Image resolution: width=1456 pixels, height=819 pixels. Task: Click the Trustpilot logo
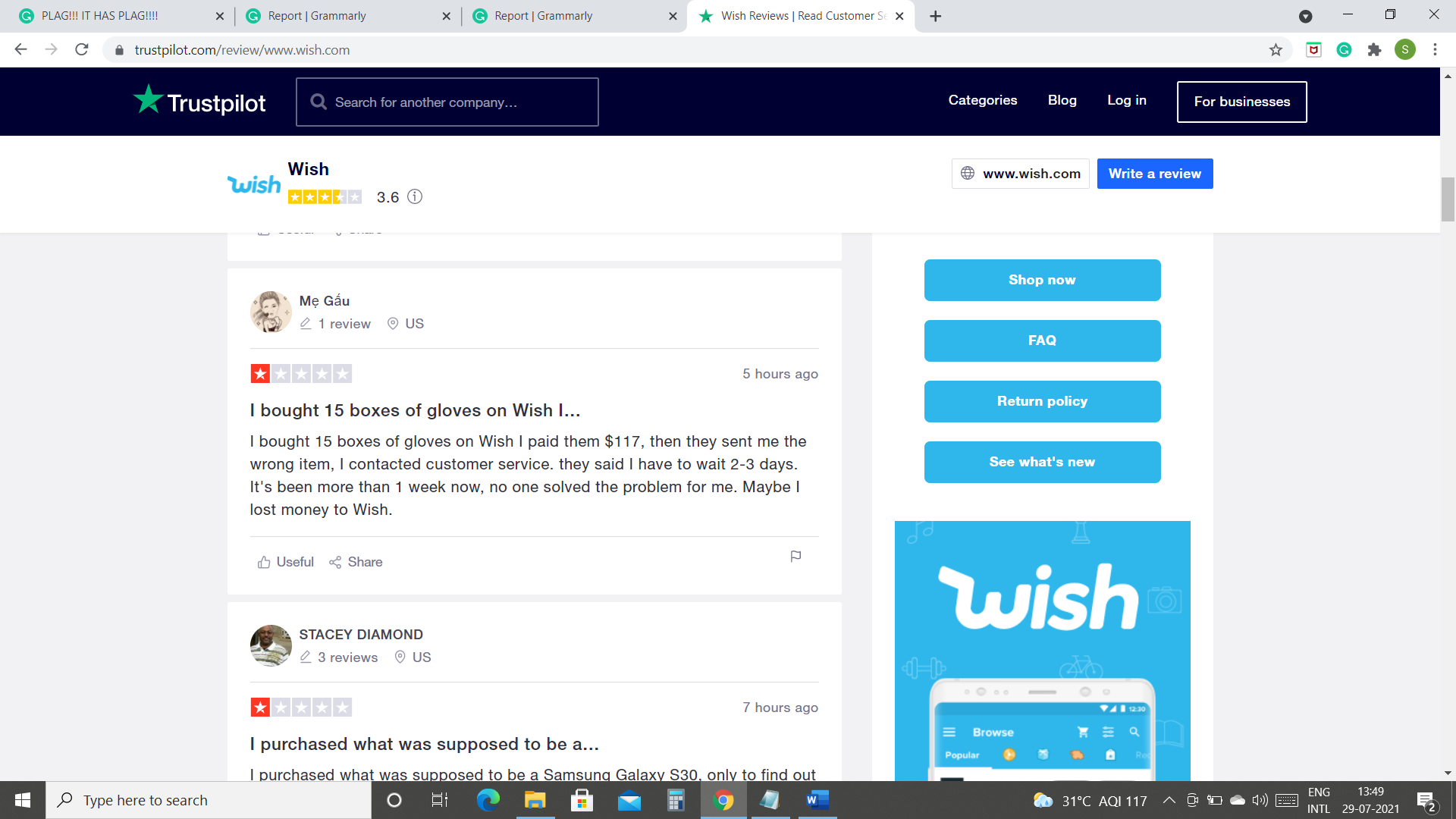199,101
